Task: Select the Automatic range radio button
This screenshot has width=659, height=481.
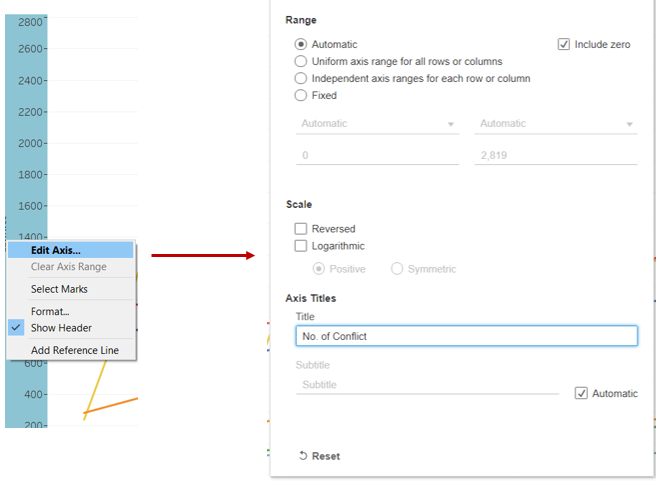Action: pyautogui.click(x=301, y=44)
